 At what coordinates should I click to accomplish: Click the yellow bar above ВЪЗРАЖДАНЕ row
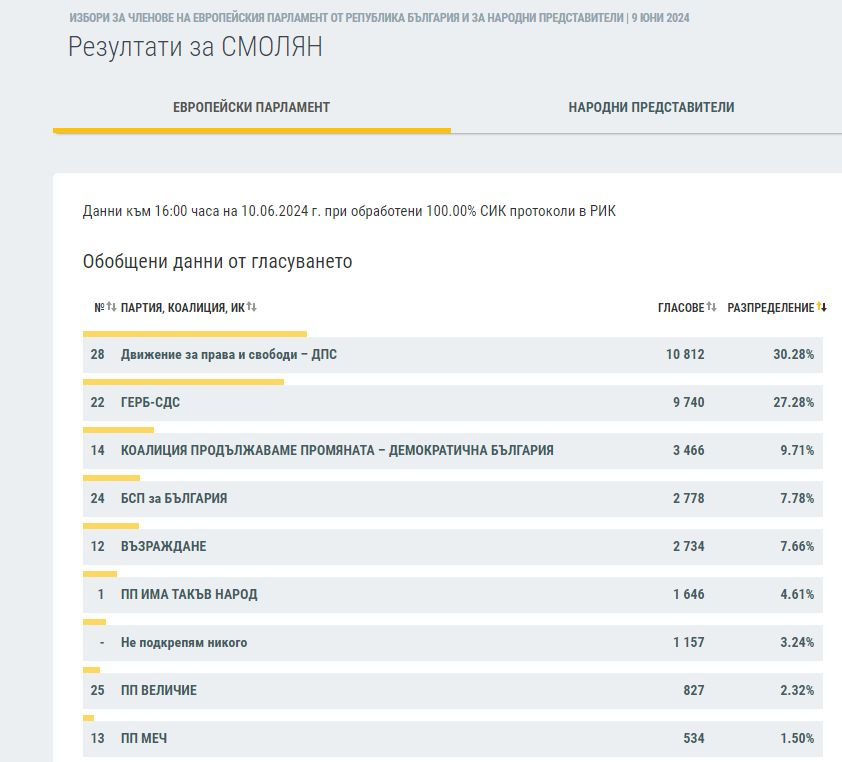point(111,526)
